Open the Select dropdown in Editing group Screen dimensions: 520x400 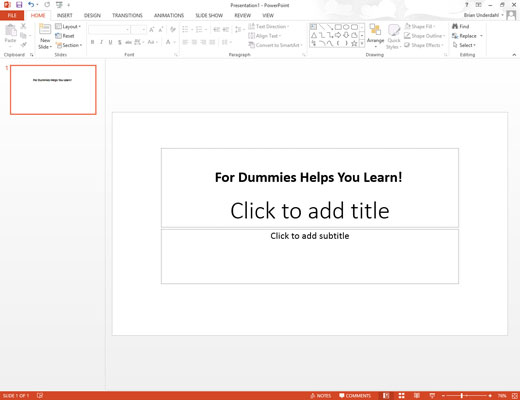(x=464, y=45)
